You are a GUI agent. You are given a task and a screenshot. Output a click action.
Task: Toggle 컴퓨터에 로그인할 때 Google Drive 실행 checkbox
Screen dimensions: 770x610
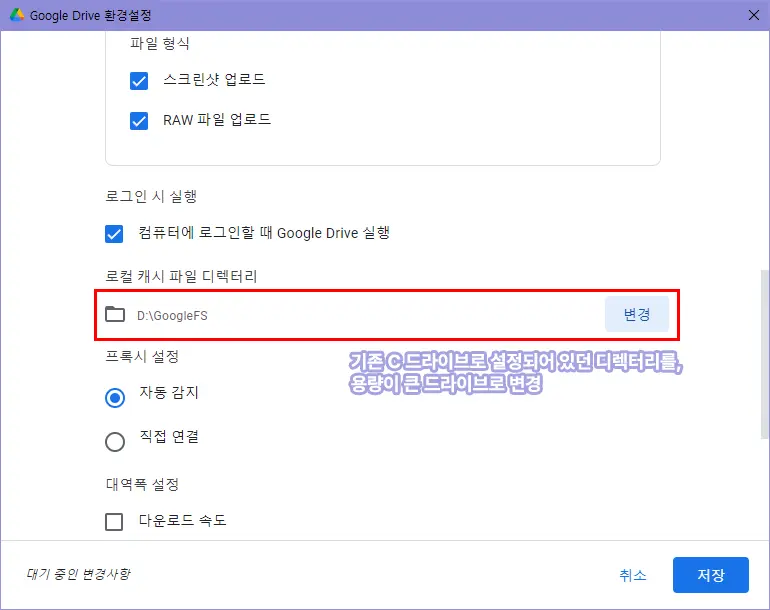pos(114,234)
